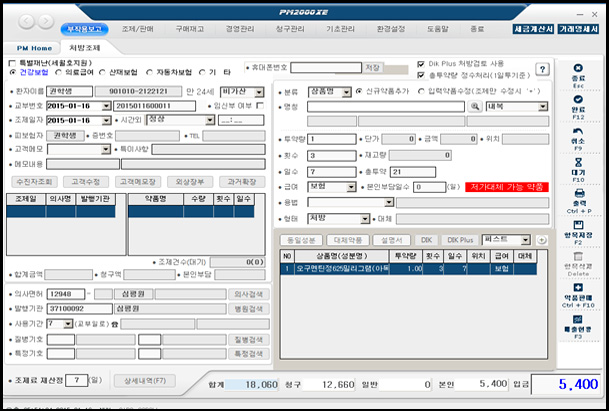Click the round plus icon next to 퍼스트 dropdown

[x=541, y=240]
